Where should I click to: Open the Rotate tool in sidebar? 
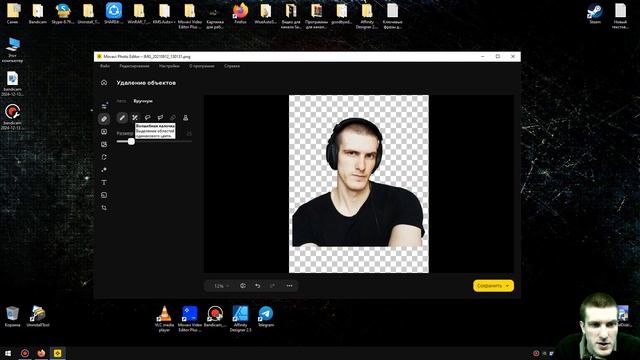click(104, 157)
